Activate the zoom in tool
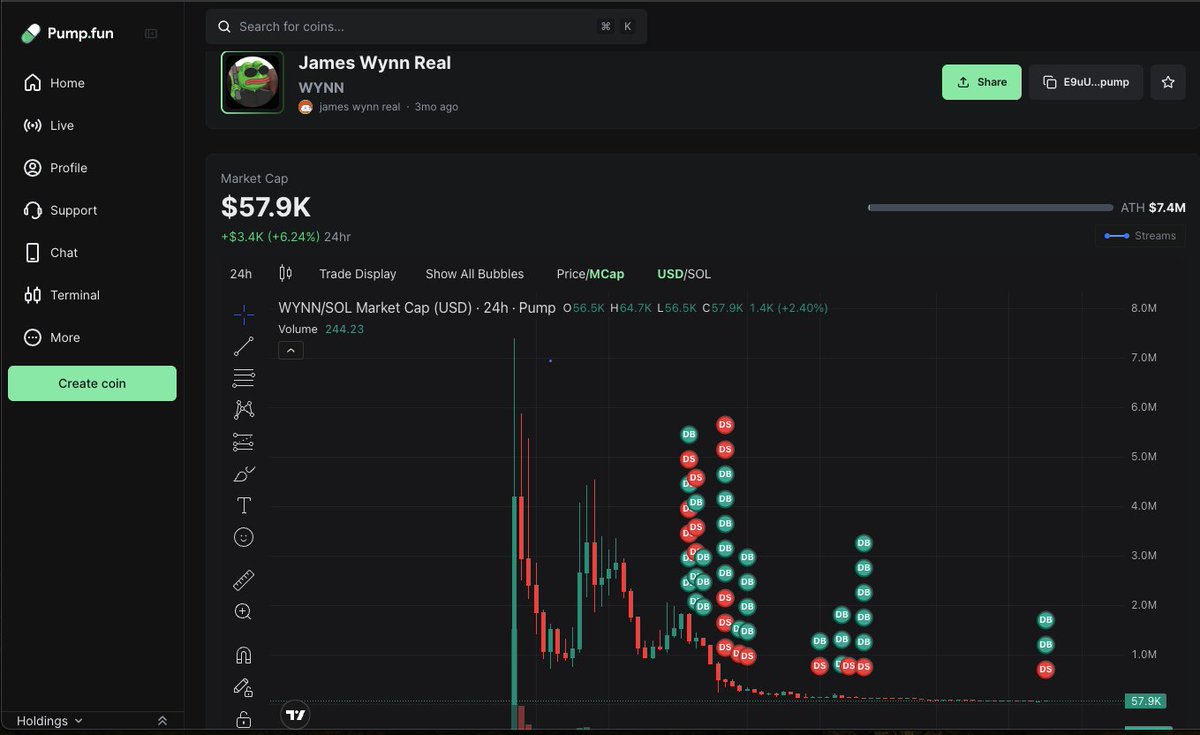The height and width of the screenshot is (735, 1200). pos(243,611)
